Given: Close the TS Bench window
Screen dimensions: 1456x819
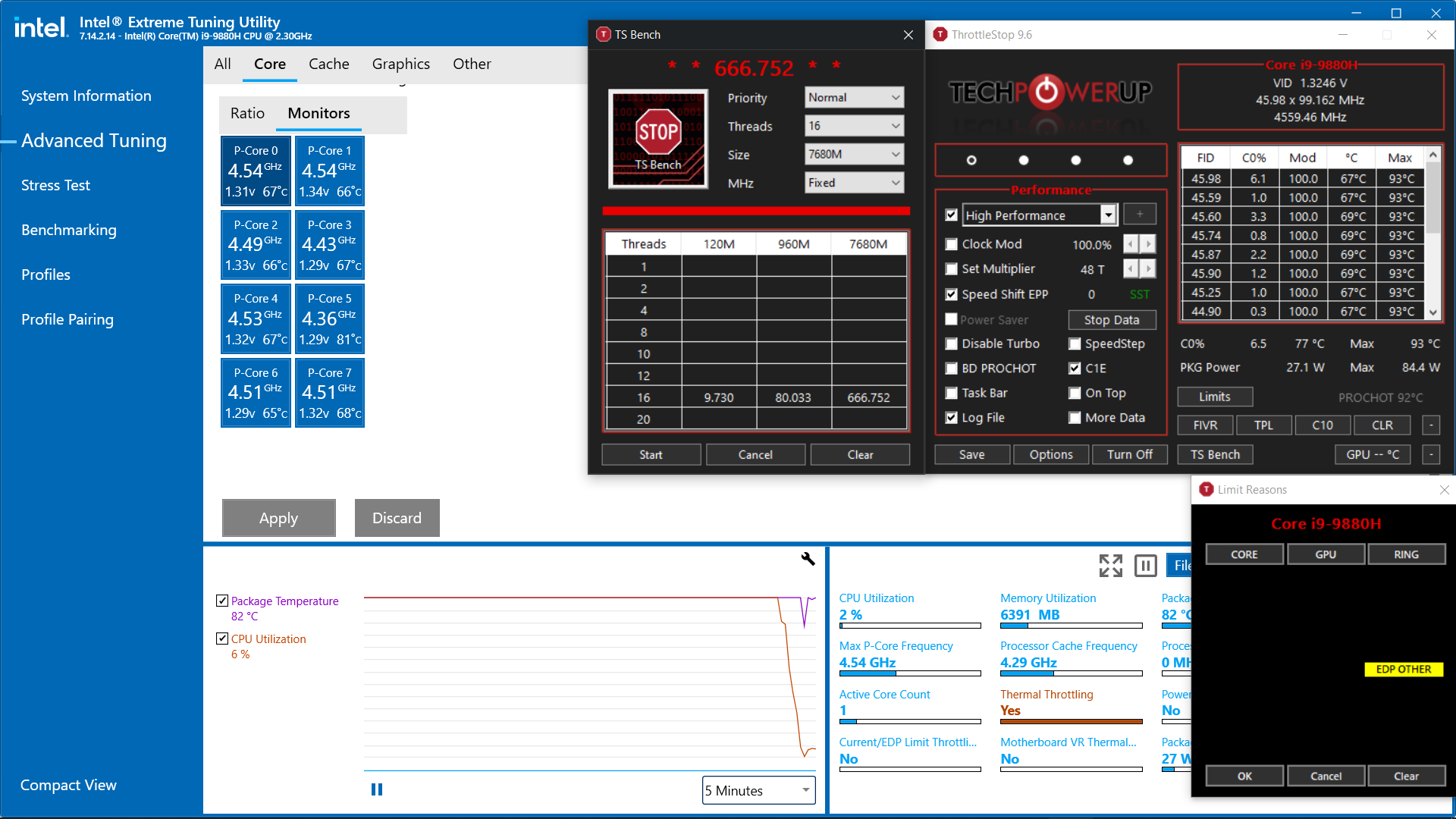Looking at the screenshot, I should (x=908, y=35).
